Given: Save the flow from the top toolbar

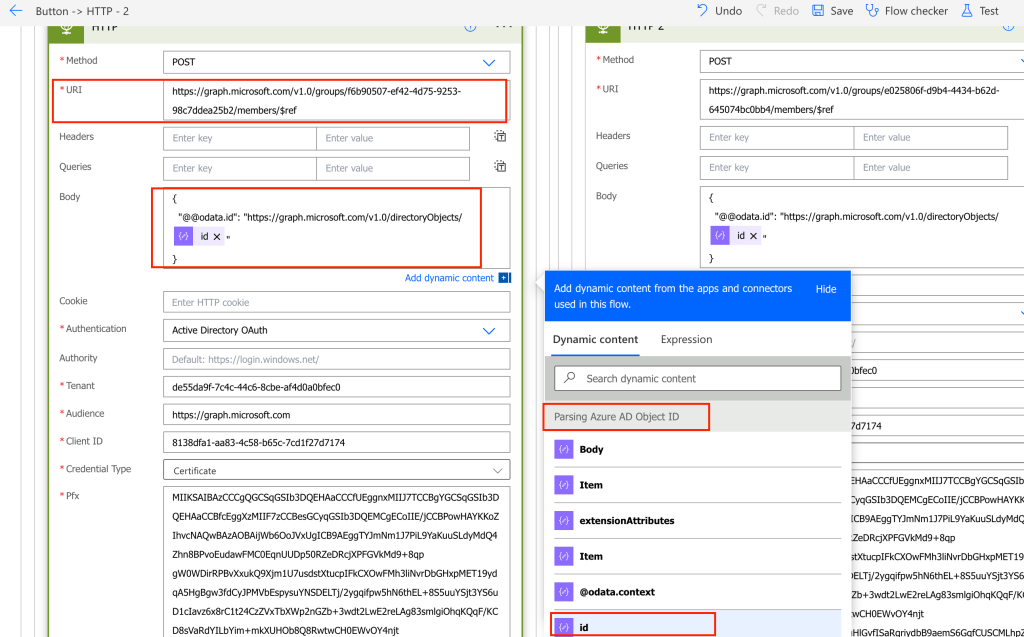Looking at the screenshot, I should 832,11.
